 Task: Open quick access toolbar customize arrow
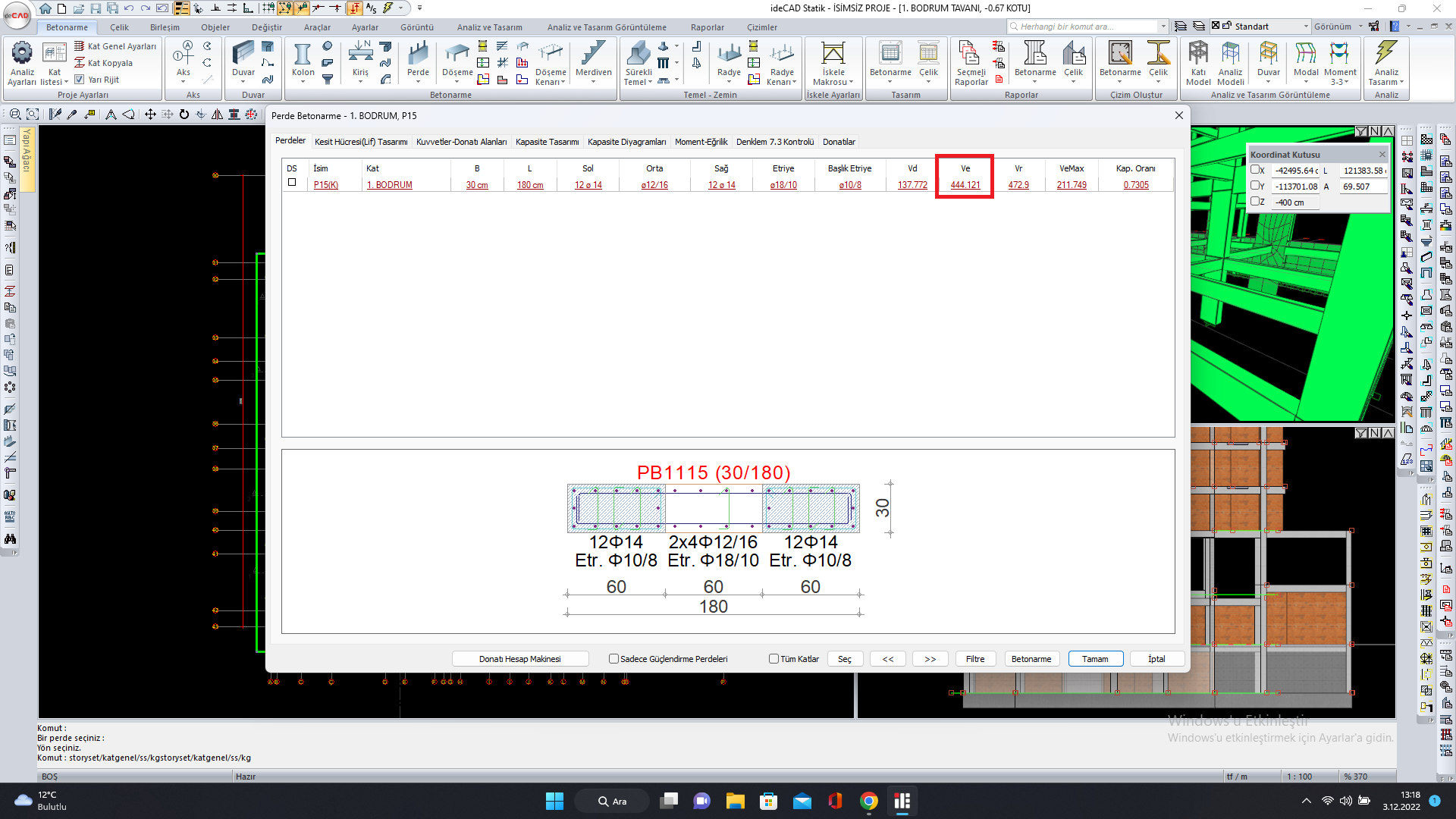point(419,8)
